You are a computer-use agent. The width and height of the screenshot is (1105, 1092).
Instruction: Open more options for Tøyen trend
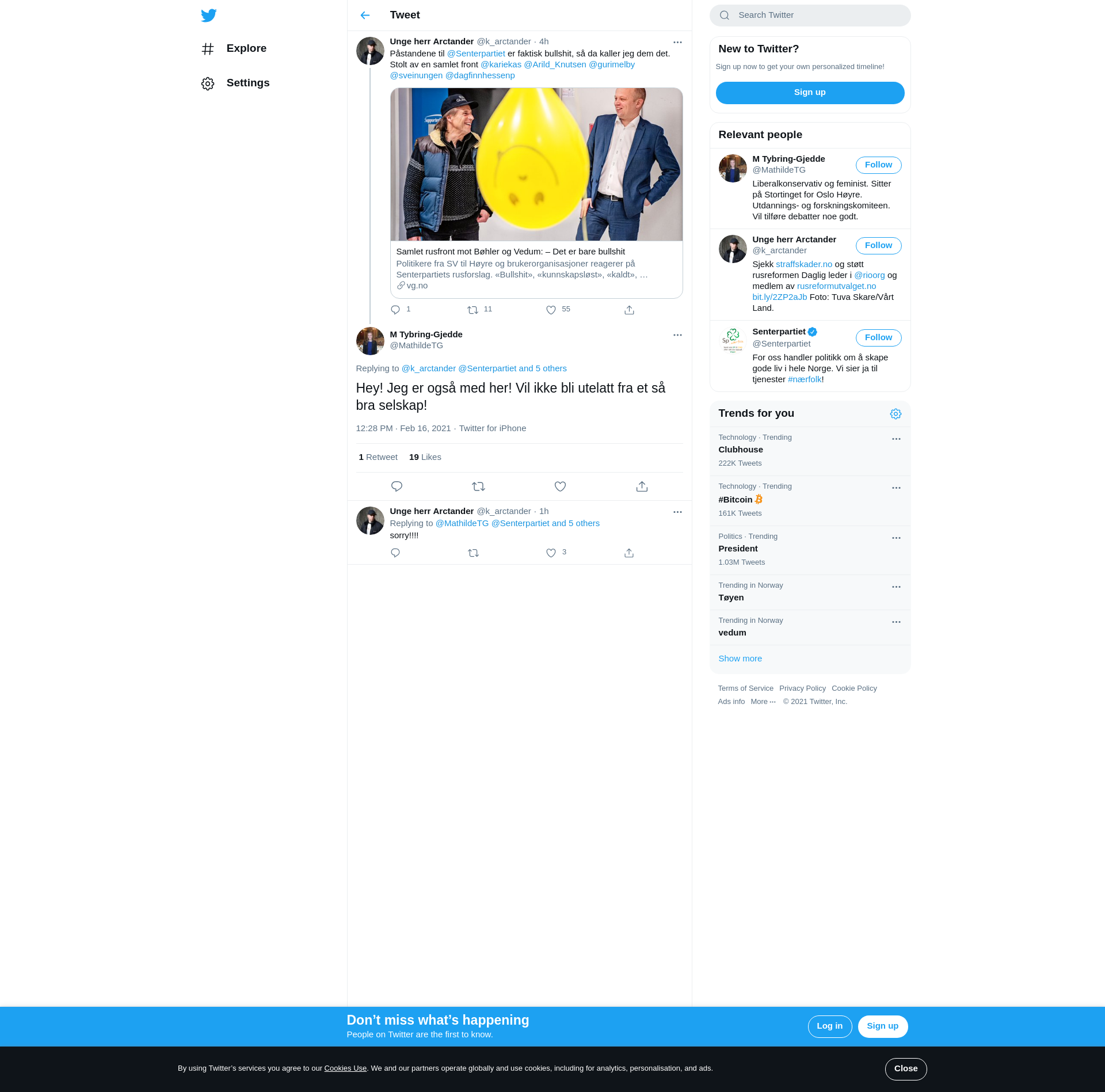click(x=896, y=587)
